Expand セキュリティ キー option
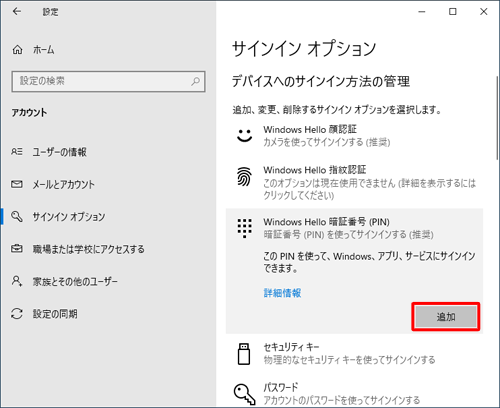This screenshot has height=408, width=500. point(354,354)
